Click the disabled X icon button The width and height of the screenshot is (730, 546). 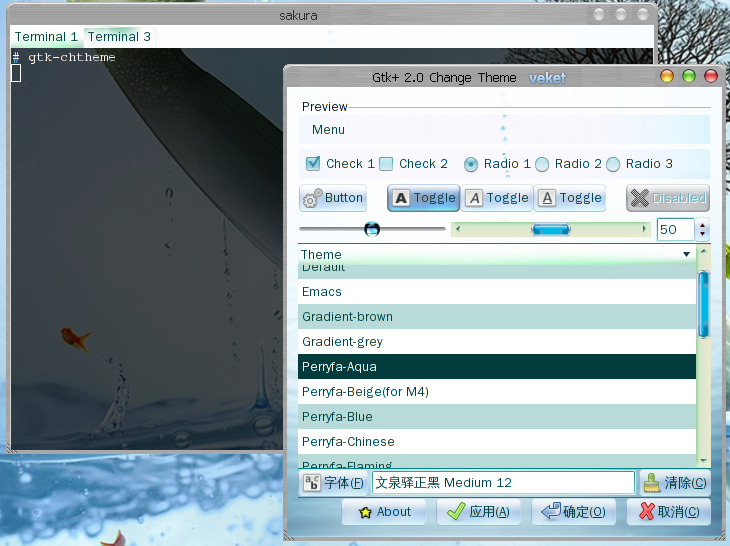point(639,198)
